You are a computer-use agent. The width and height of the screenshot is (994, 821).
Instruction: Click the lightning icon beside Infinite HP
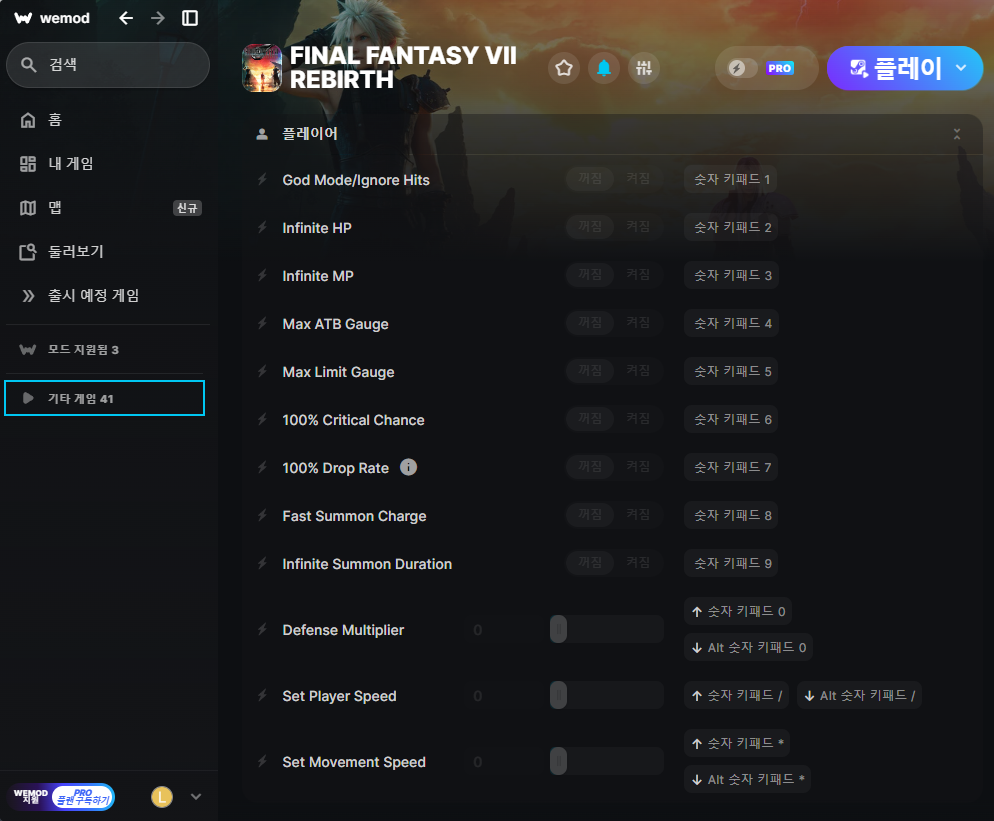[x=262, y=228]
